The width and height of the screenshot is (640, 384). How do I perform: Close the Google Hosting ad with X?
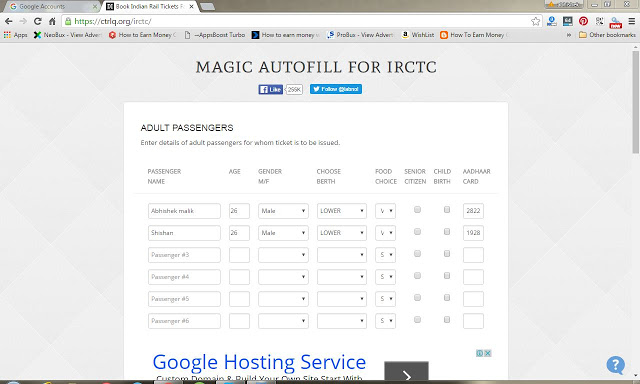[487, 353]
